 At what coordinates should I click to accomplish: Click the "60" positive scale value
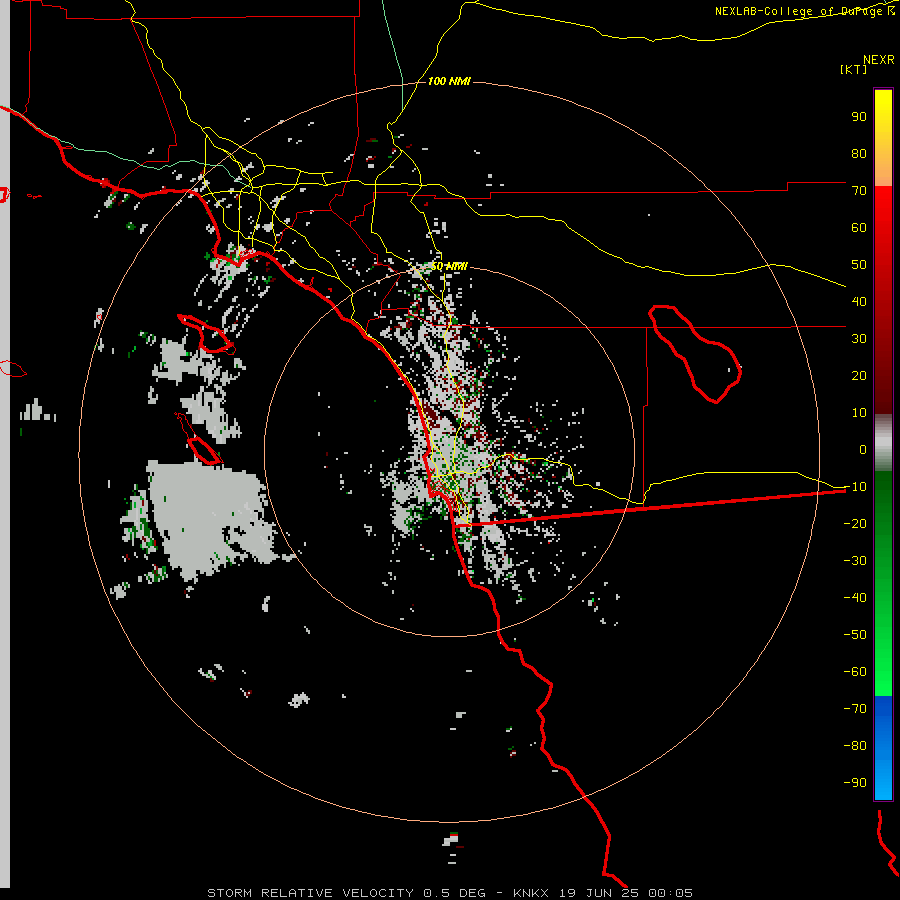coord(859,228)
